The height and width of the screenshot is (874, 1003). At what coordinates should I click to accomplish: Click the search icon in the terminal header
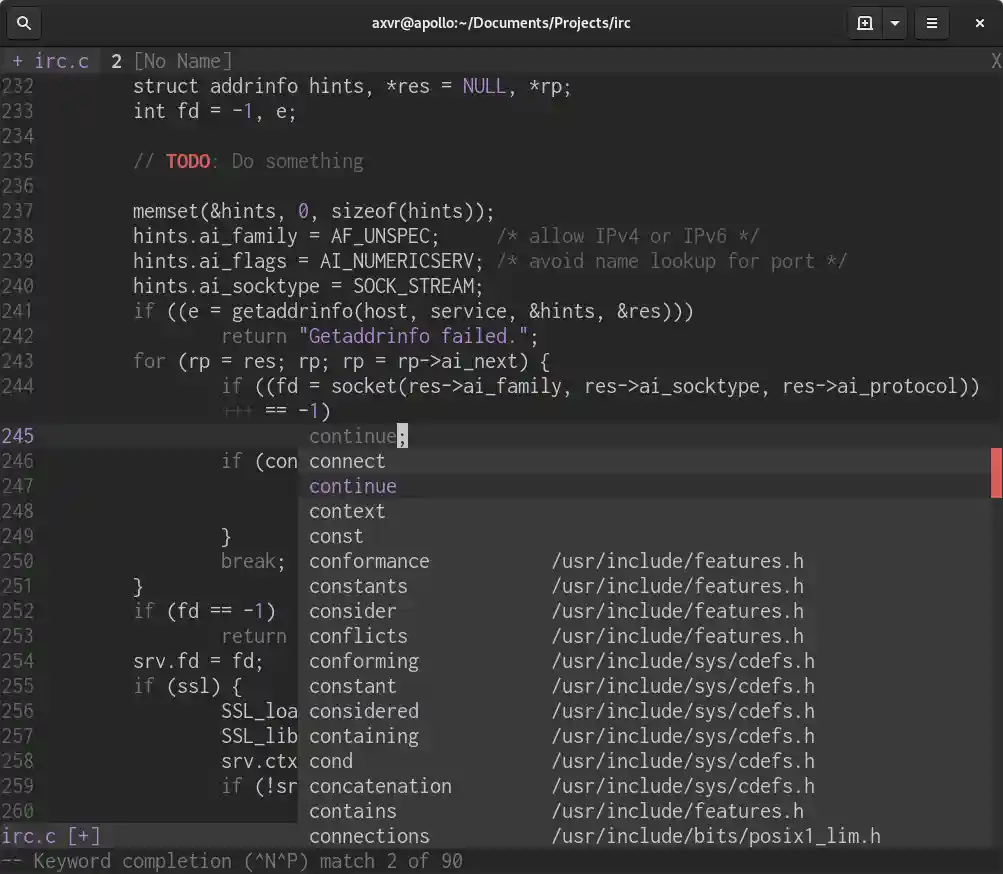pyautogui.click(x=25, y=23)
